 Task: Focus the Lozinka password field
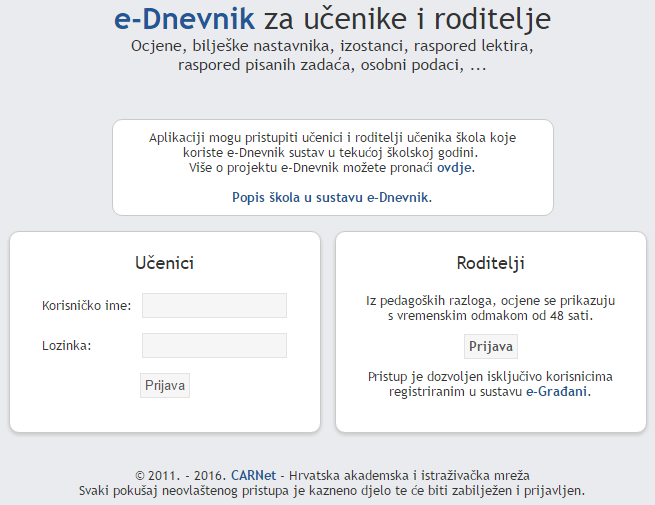tap(214, 345)
